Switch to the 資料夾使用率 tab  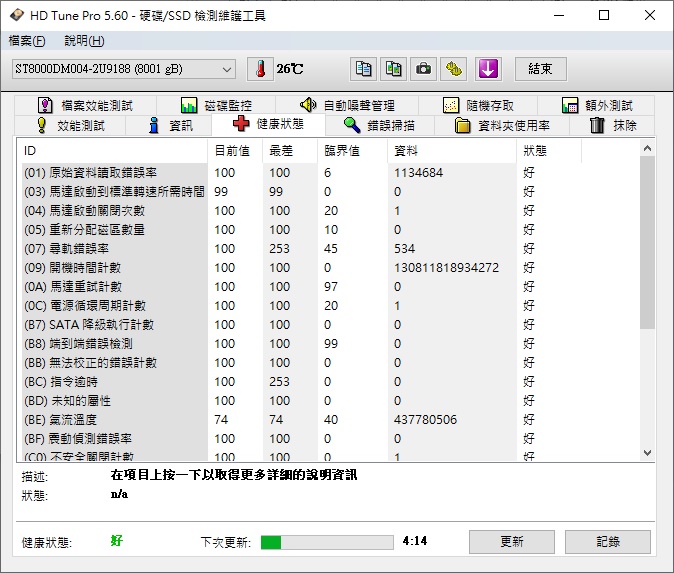(x=502, y=126)
